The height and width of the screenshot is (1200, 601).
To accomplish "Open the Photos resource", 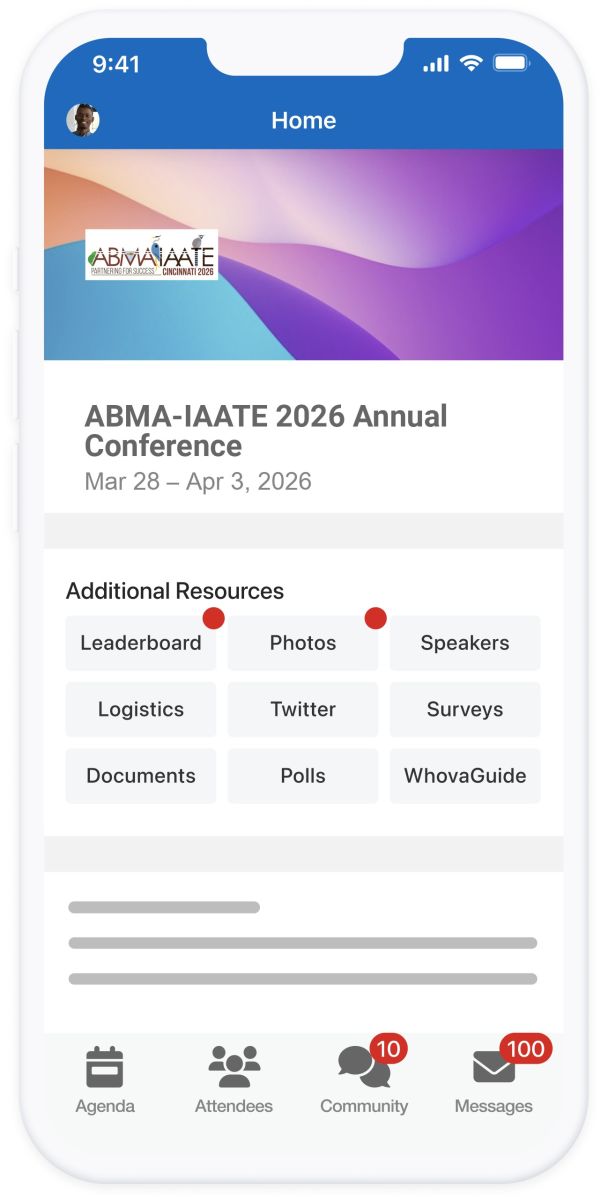I will pos(303,643).
